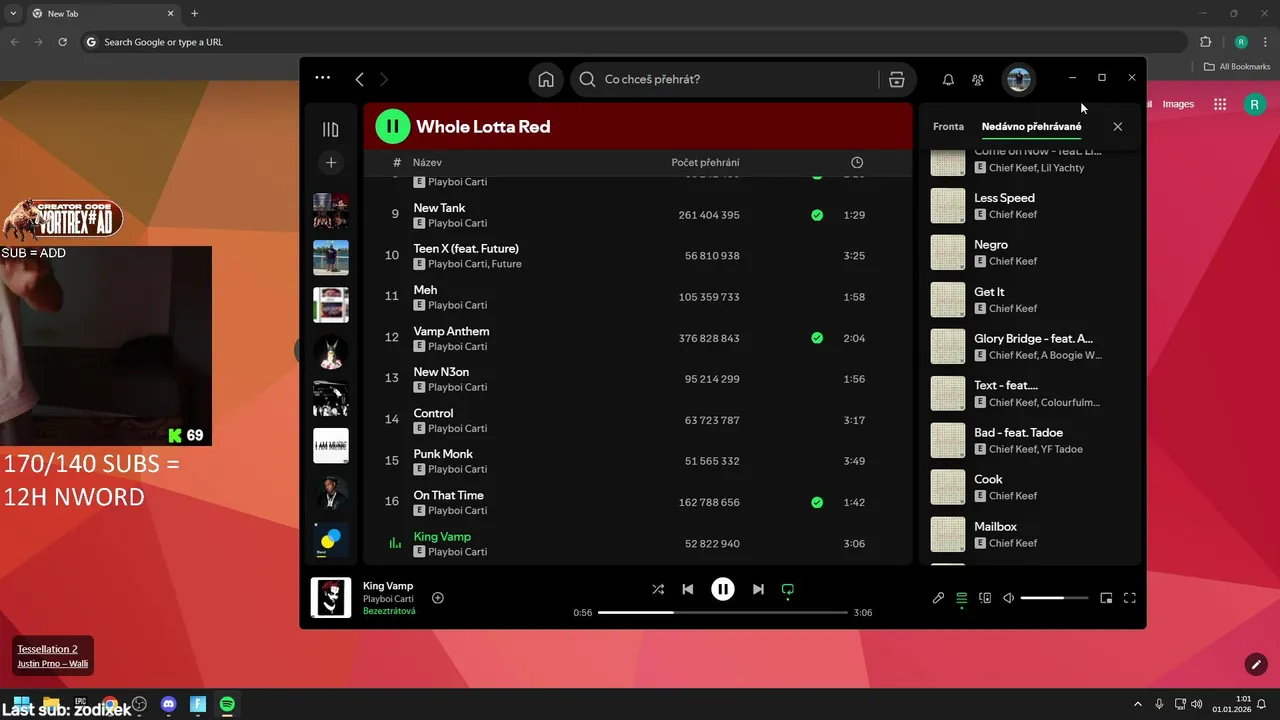Select Mailbox in recently played list
This screenshot has width=1280, height=720.
click(x=1030, y=534)
